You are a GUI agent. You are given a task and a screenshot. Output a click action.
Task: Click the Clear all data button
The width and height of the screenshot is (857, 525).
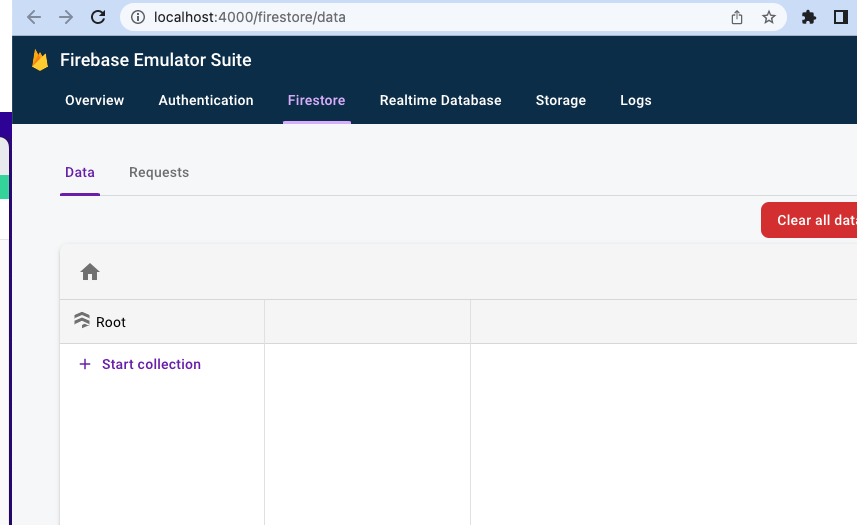click(x=809, y=220)
